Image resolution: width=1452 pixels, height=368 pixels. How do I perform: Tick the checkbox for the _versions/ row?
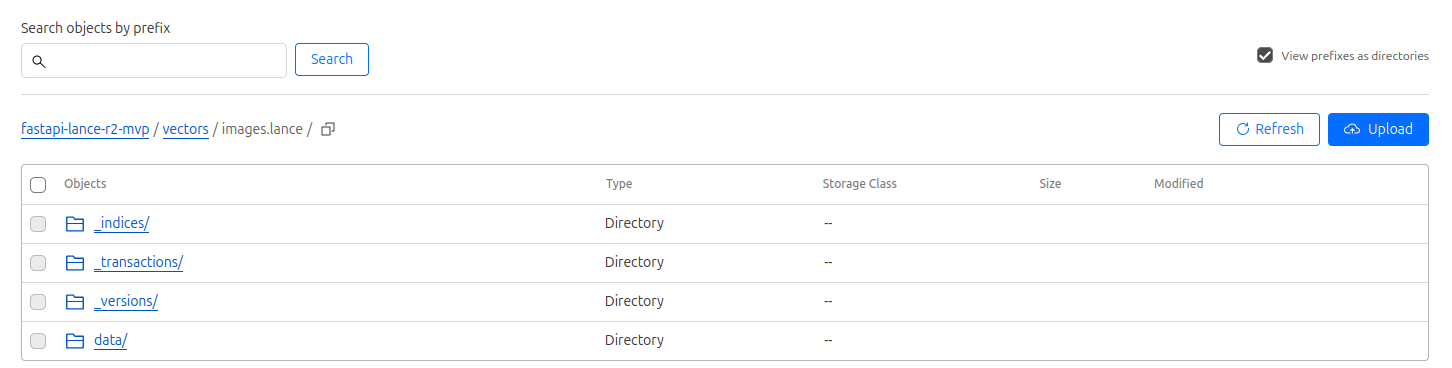click(x=38, y=301)
